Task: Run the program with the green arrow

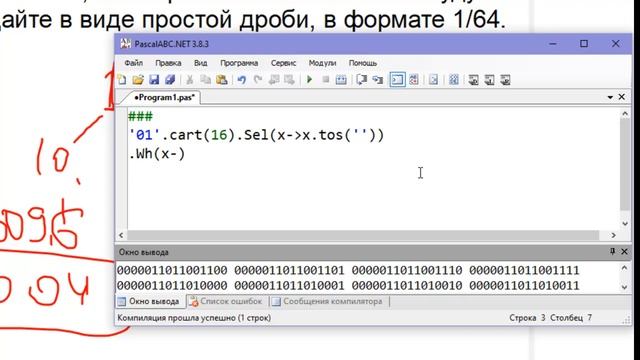Action: tap(309, 80)
